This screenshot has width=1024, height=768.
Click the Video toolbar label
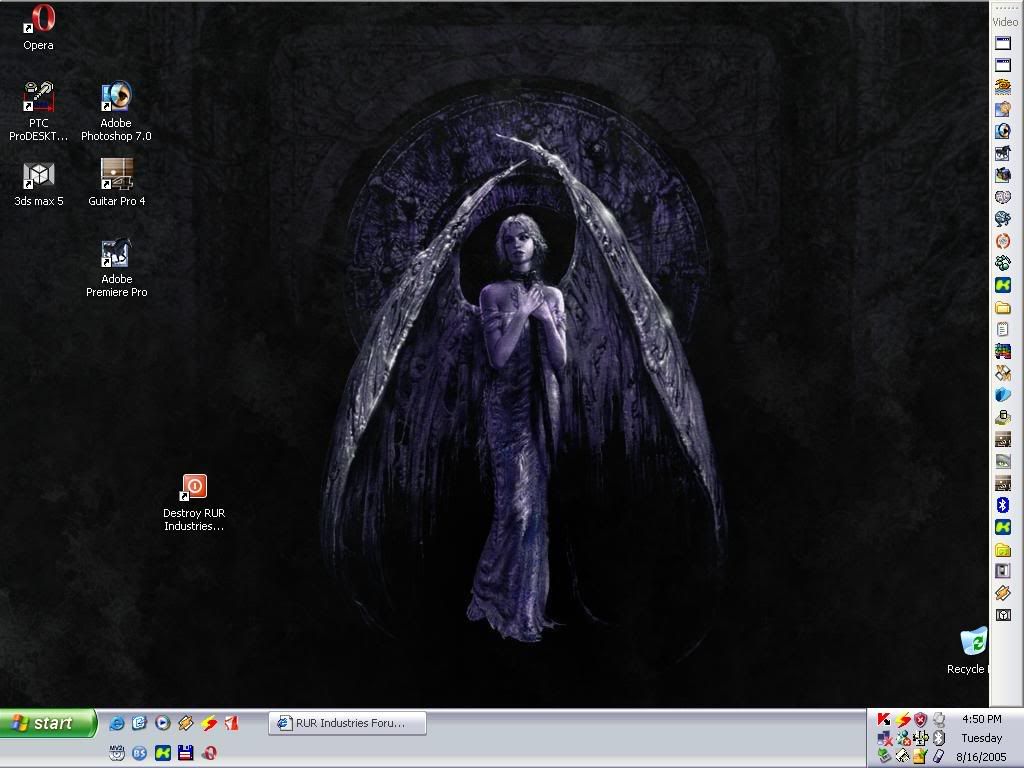(1005, 22)
